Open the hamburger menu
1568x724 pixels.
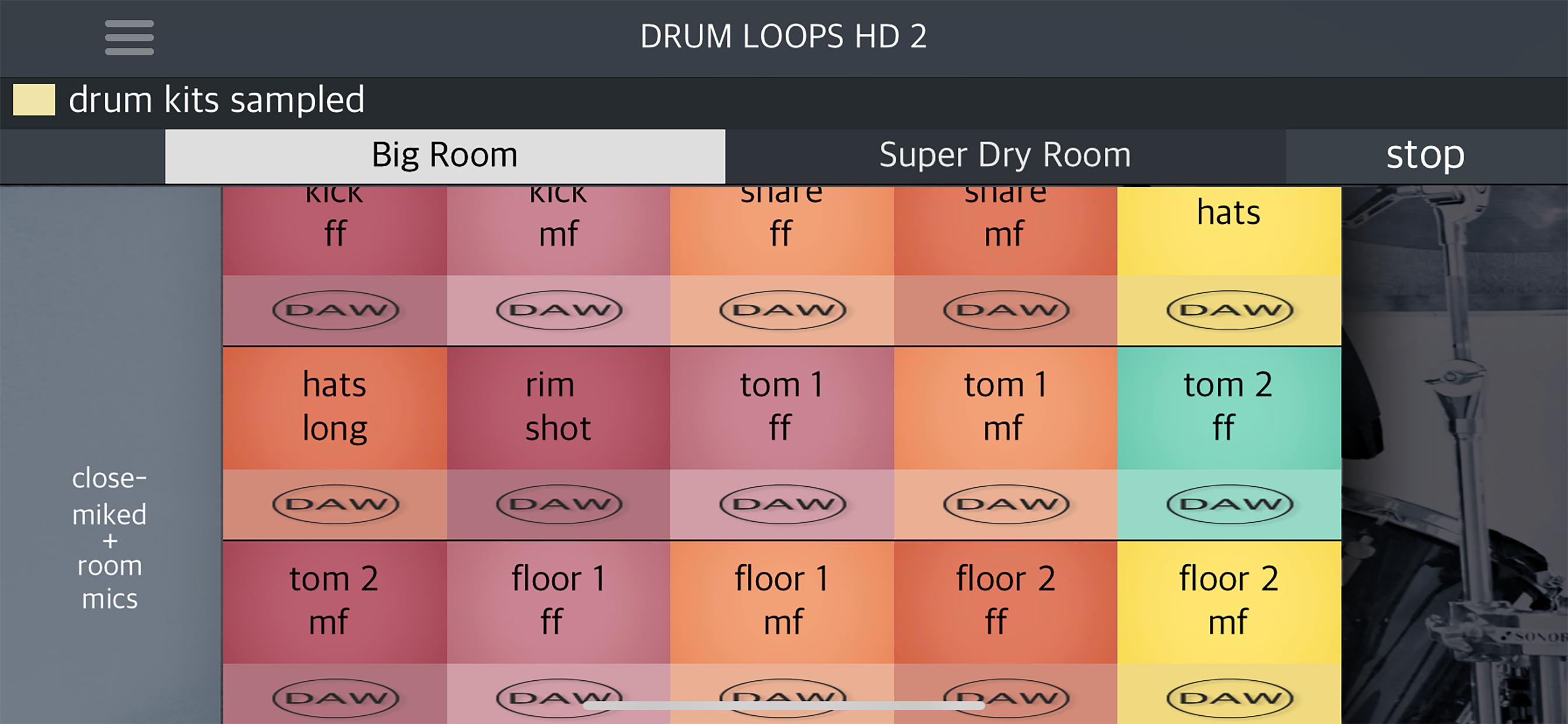click(x=129, y=38)
